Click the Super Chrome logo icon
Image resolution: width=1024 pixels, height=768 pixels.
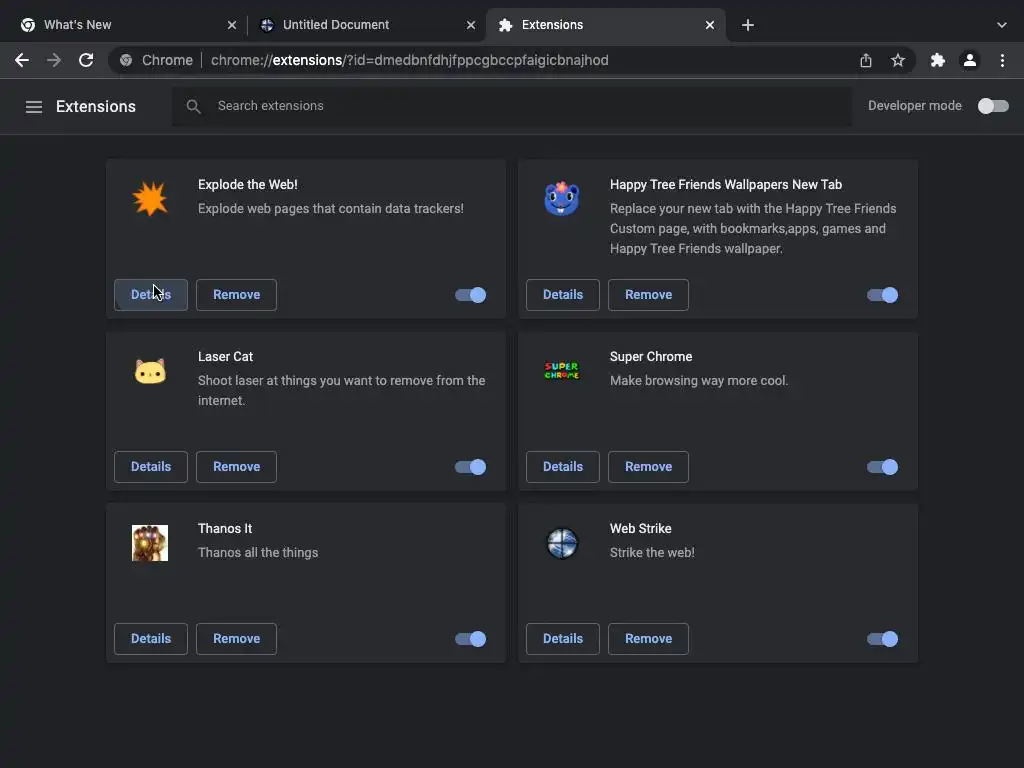pos(562,370)
